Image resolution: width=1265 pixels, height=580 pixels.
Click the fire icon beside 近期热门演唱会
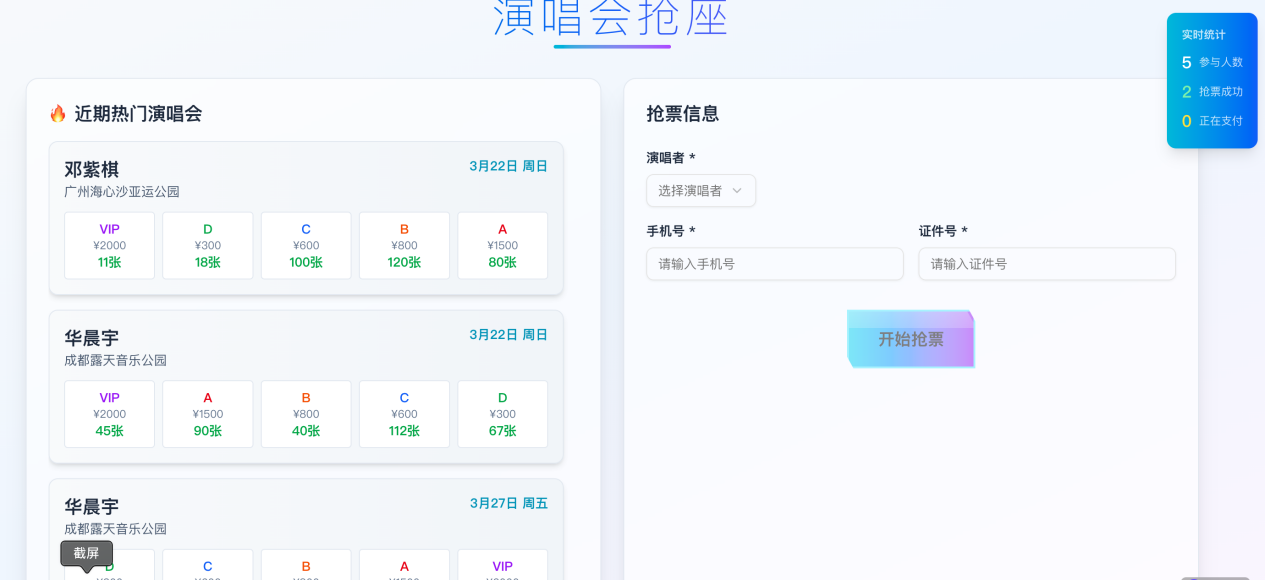coord(58,114)
